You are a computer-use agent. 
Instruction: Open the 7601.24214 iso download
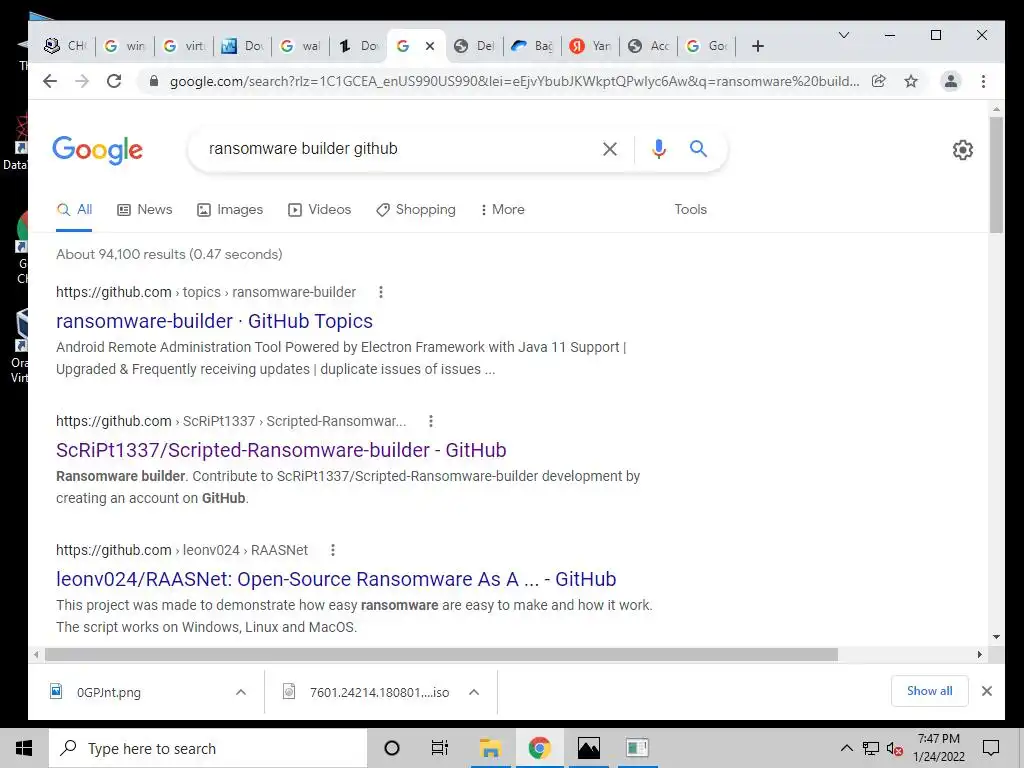click(379, 692)
